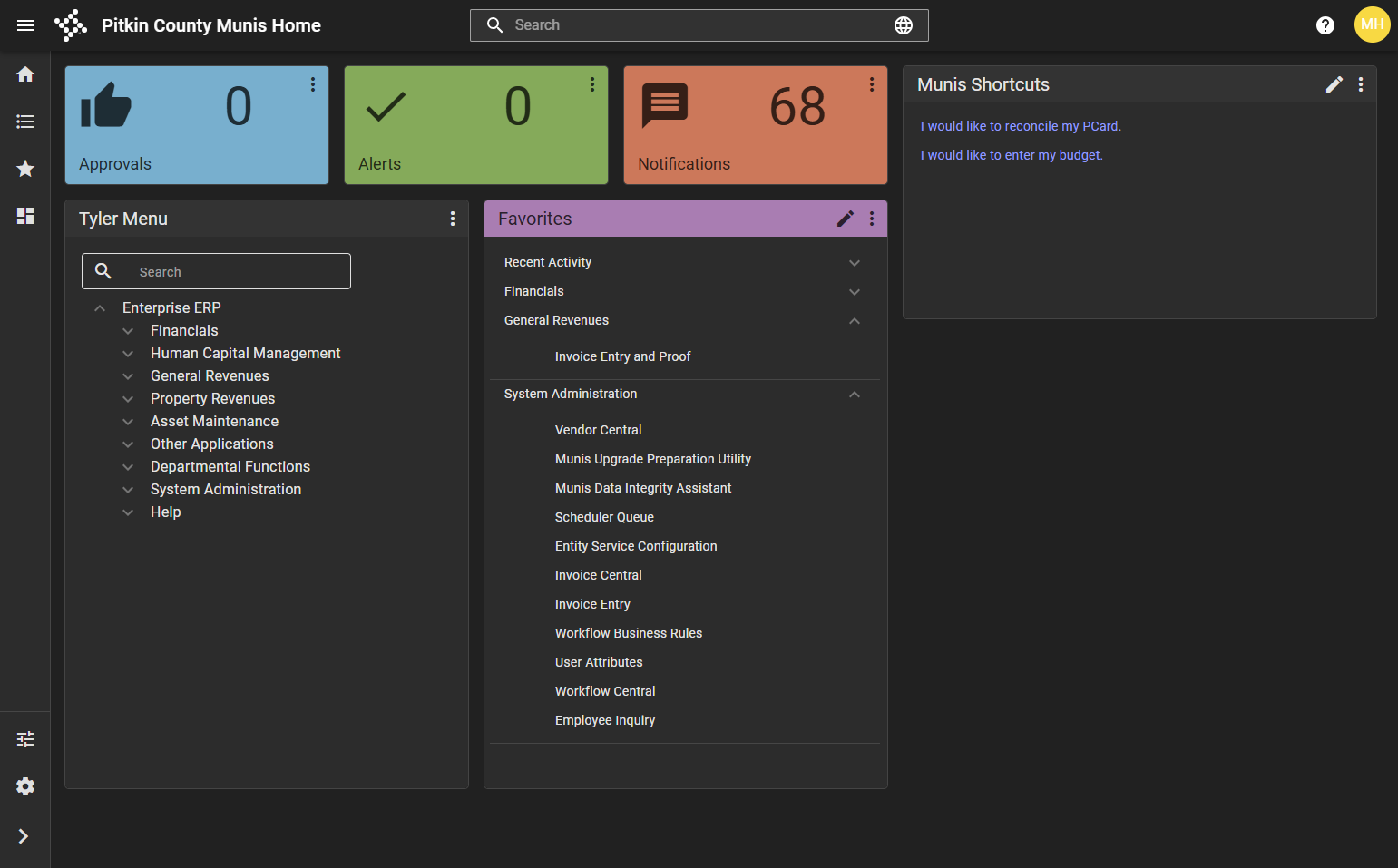Focus the top global Search field
Image resolution: width=1398 pixels, height=868 pixels.
click(699, 25)
